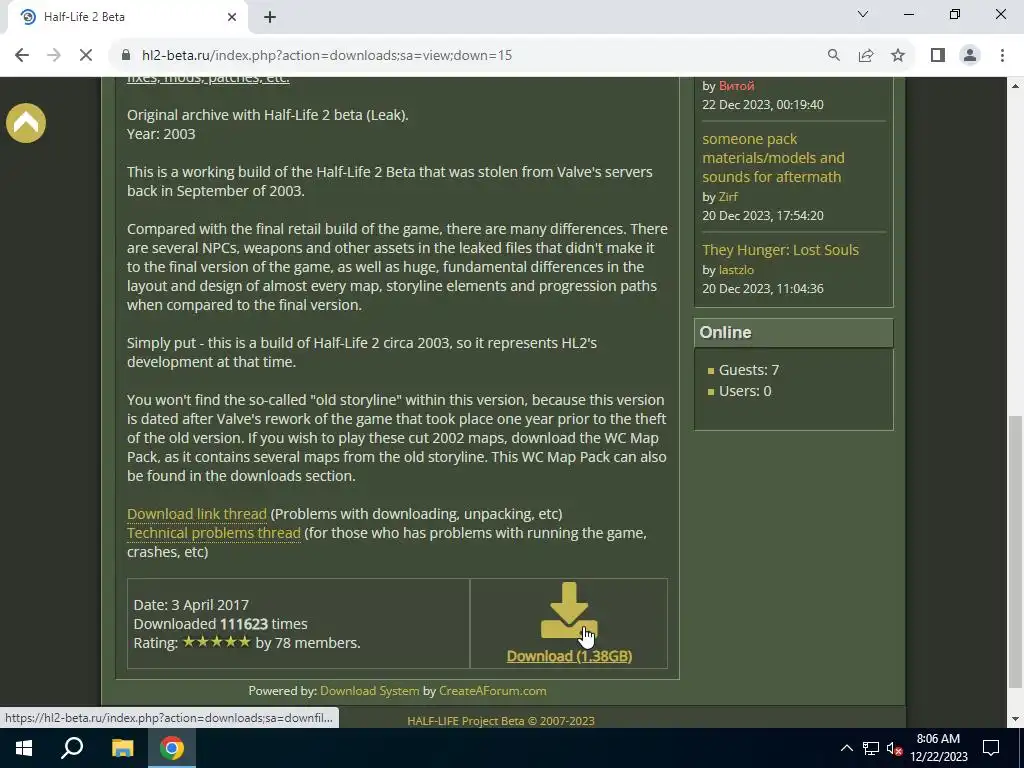View the Витой user profile

coord(736,86)
